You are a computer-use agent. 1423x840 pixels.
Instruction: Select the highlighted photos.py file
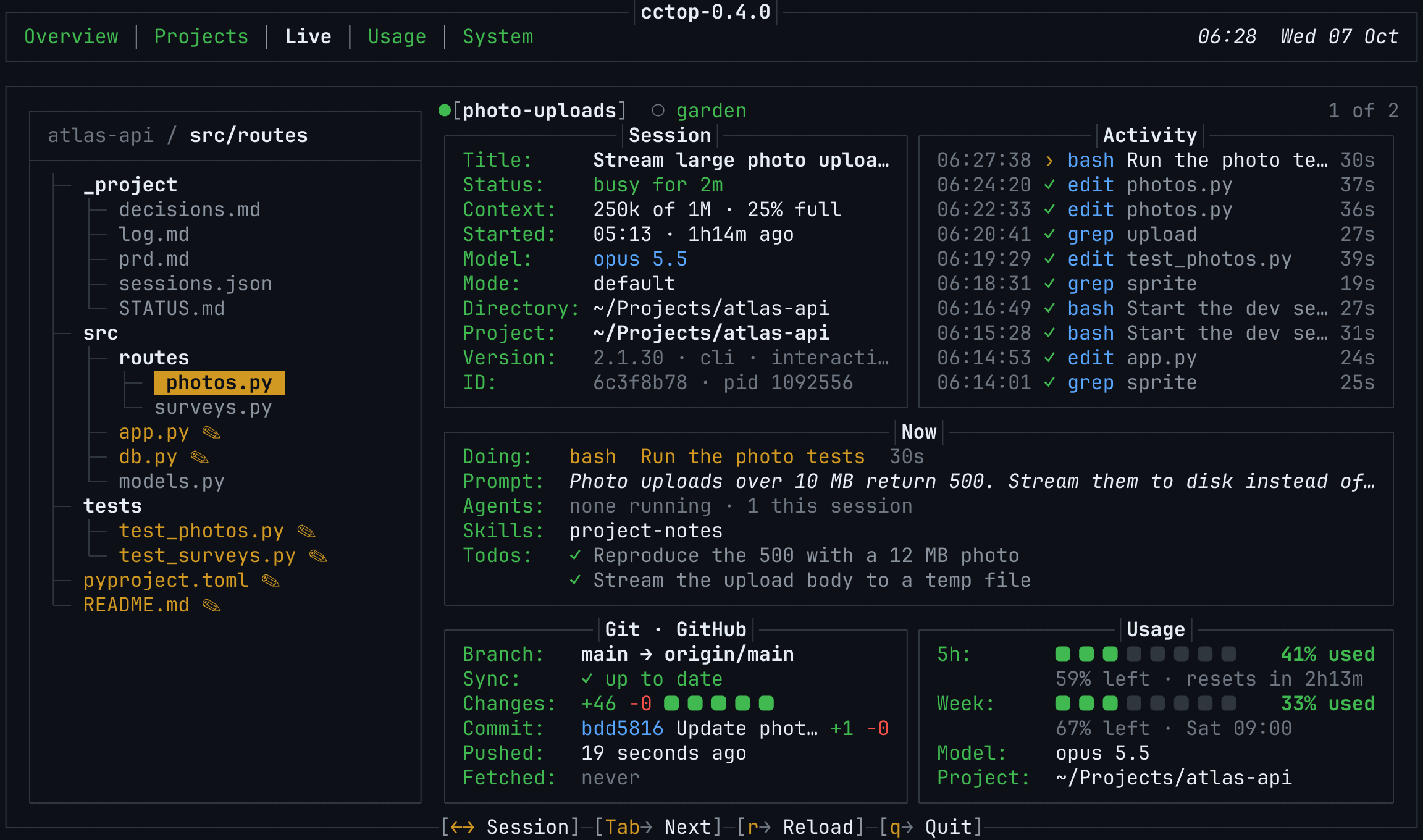point(219,383)
